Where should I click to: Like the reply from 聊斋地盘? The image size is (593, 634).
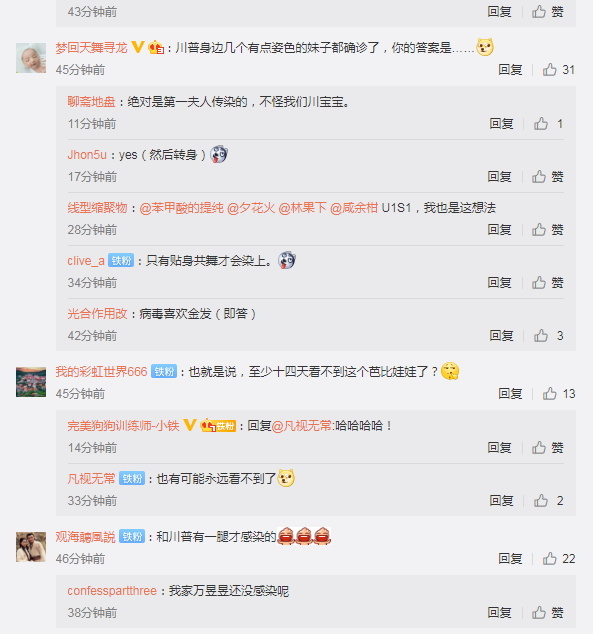click(548, 124)
